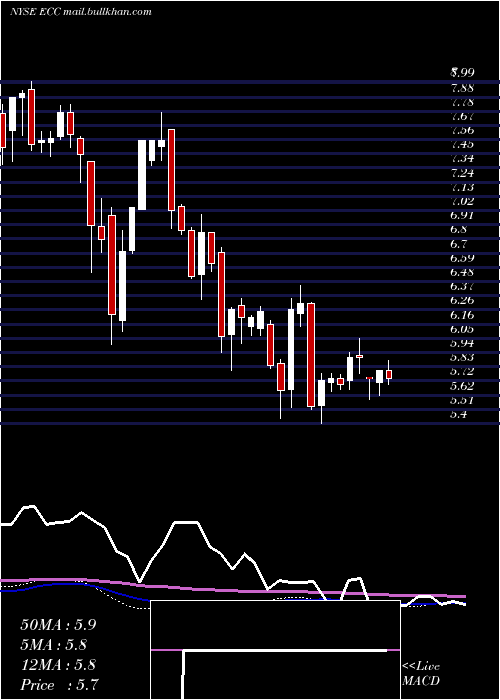Click the 50MA : 5.9 readout
This screenshot has width=500, height=700.
[x=58, y=625]
